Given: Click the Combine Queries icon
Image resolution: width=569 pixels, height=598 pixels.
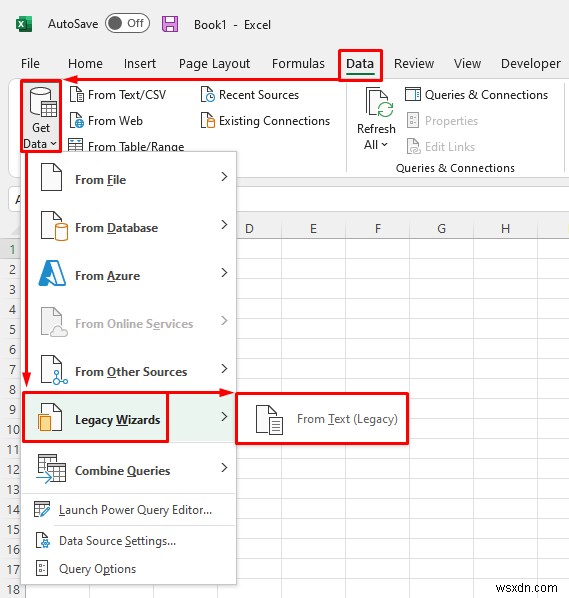Looking at the screenshot, I should click(x=51, y=469).
